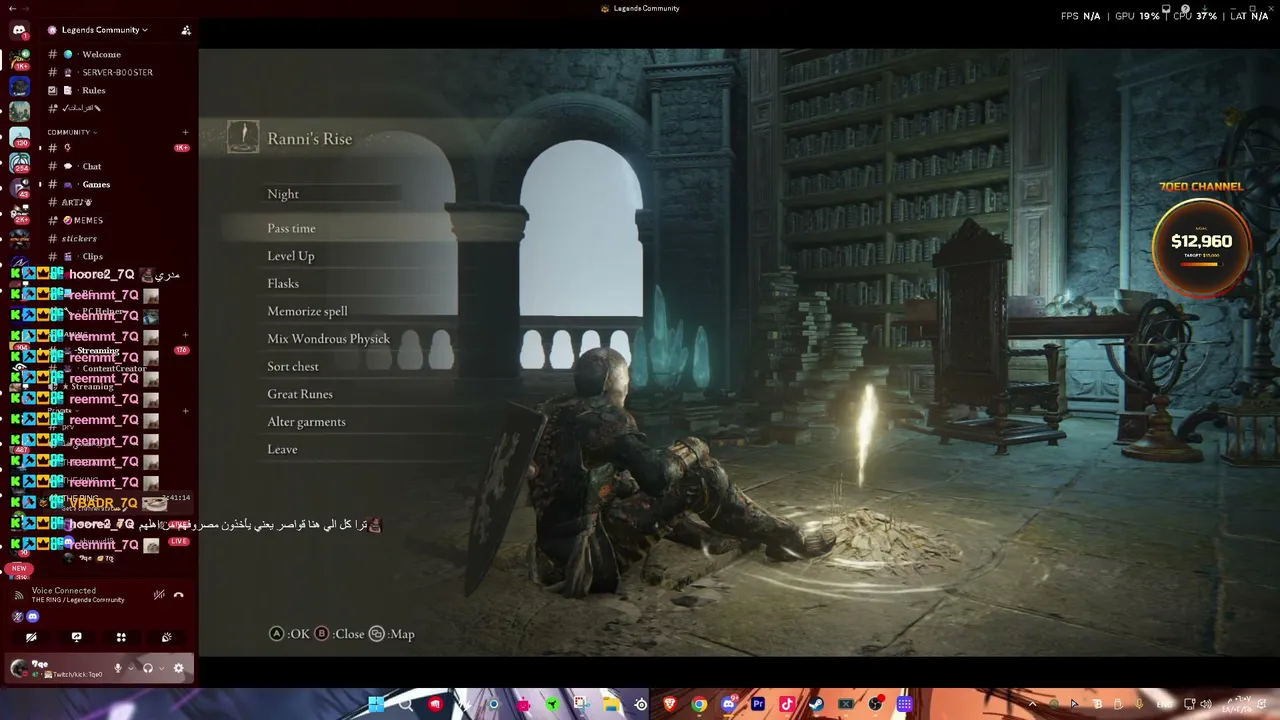Open Steam from the taskbar

(816, 704)
